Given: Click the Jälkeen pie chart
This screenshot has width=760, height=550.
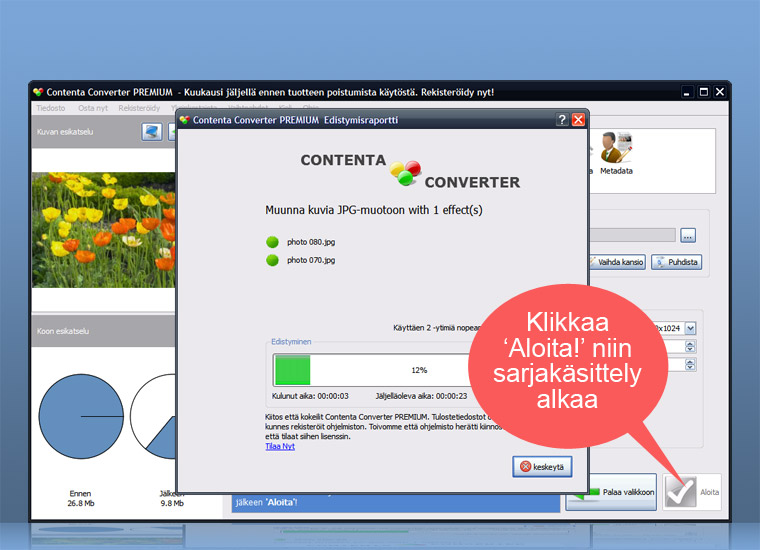Looking at the screenshot, I should pyautogui.click(x=153, y=416).
